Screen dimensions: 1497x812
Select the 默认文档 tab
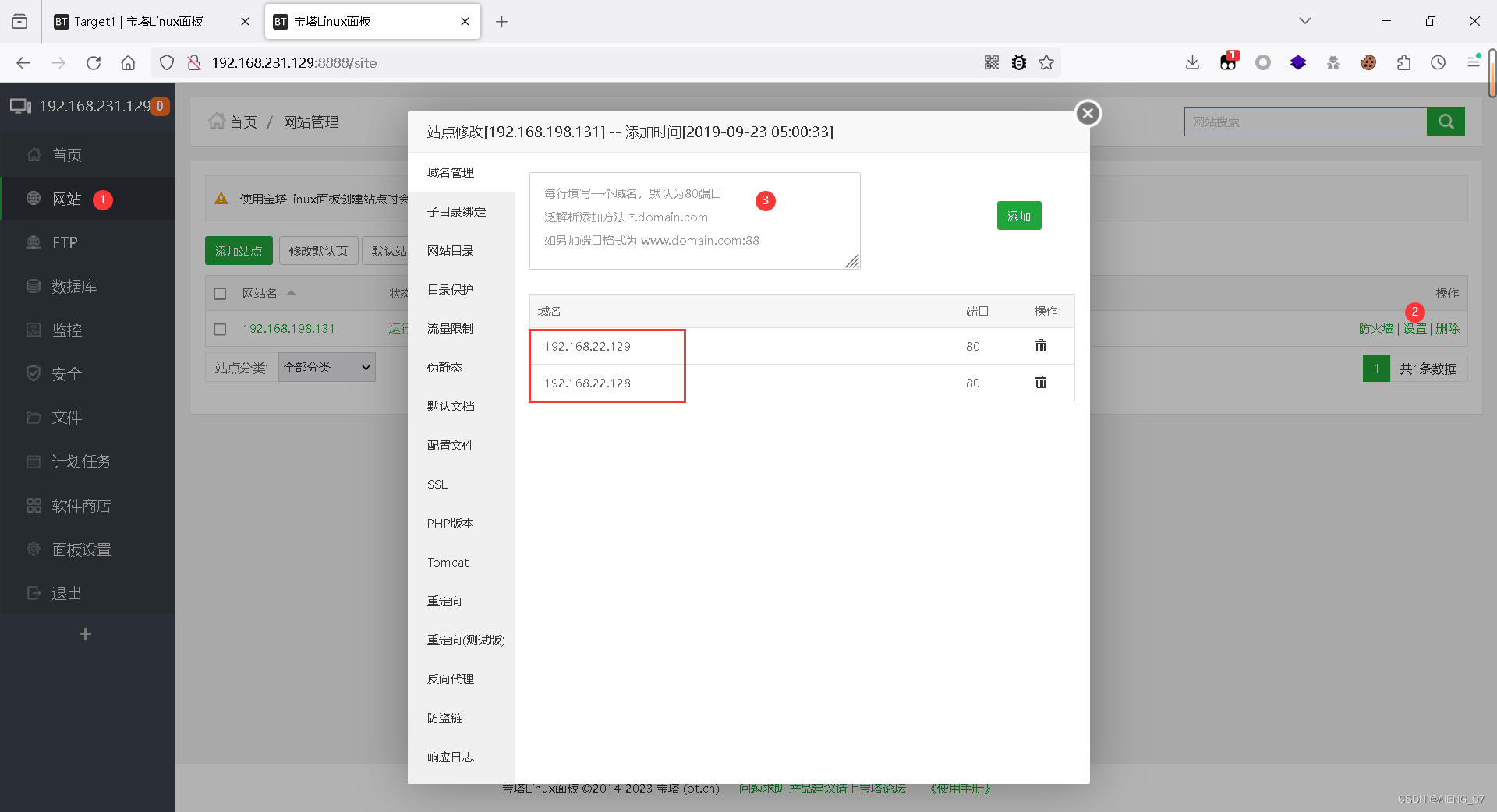point(462,406)
